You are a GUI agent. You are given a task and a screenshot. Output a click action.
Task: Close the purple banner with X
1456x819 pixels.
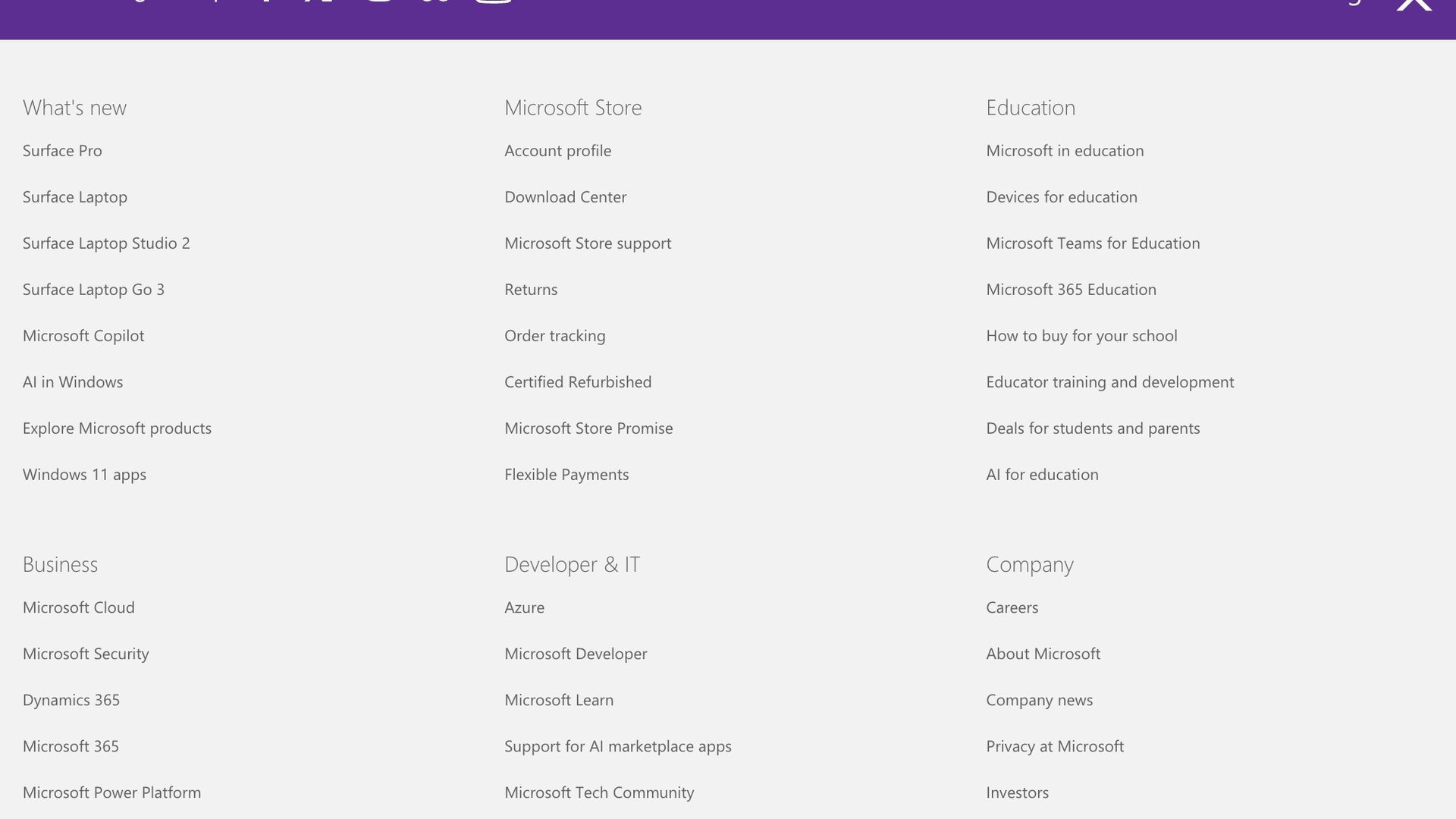pos(1414,4)
